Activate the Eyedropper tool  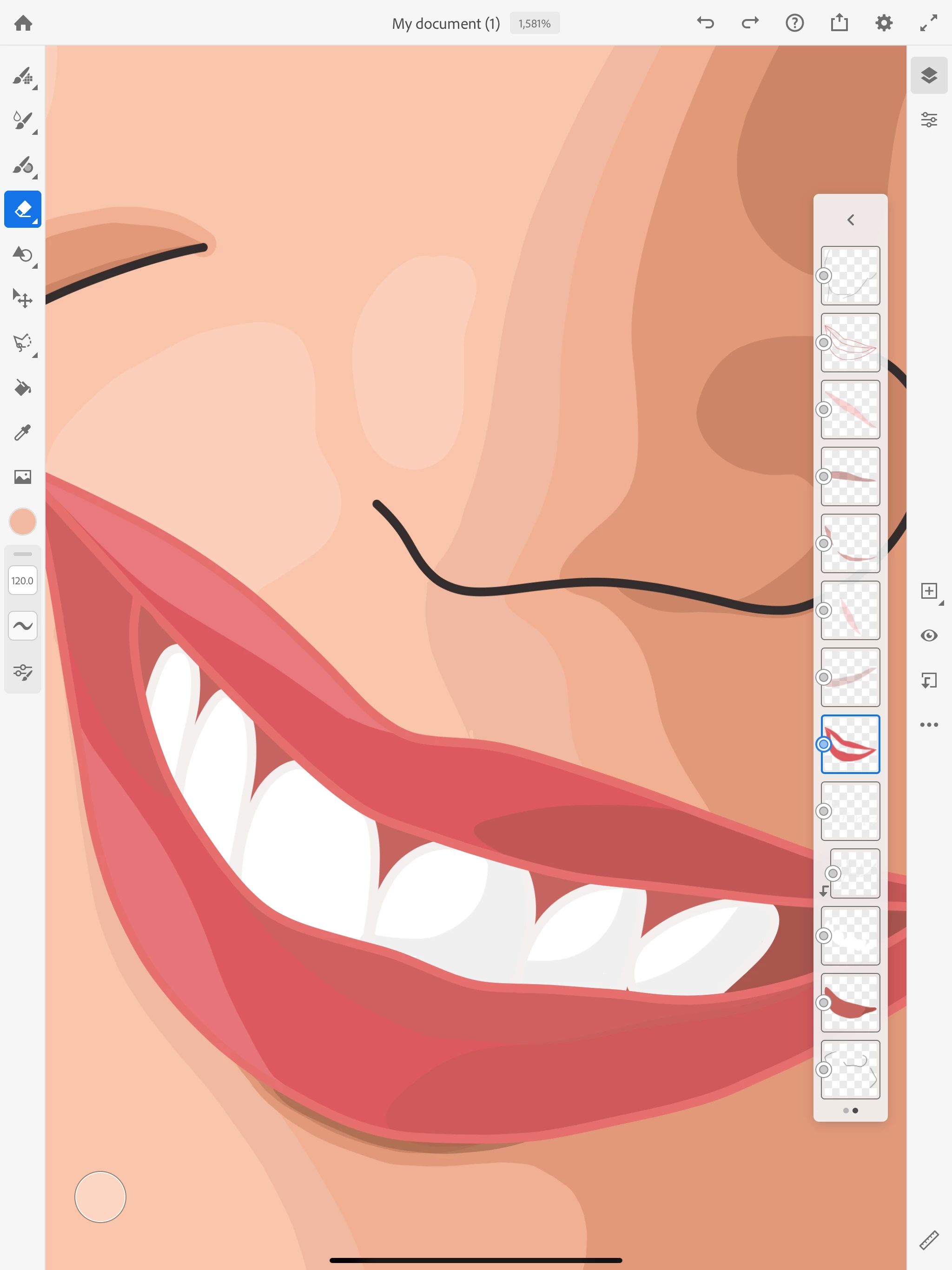click(22, 432)
